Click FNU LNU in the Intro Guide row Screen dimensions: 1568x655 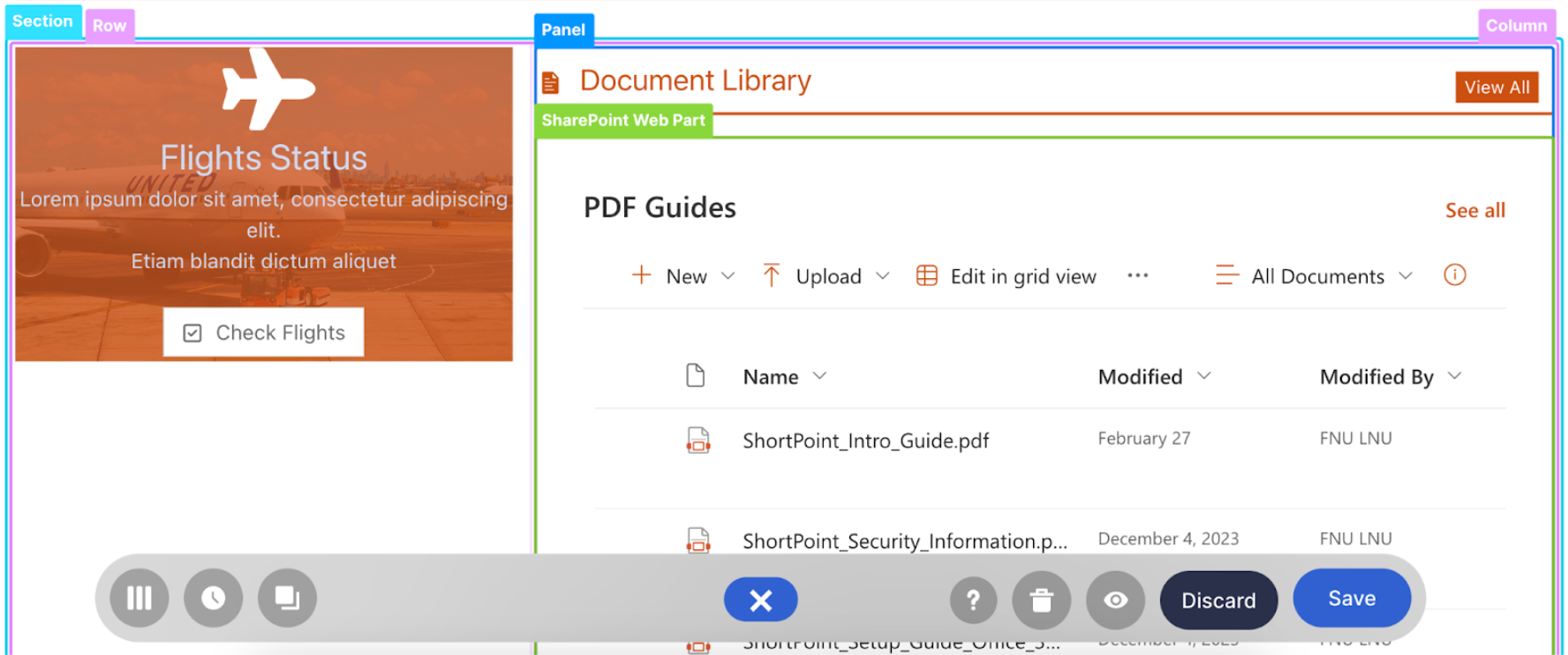pos(1355,439)
